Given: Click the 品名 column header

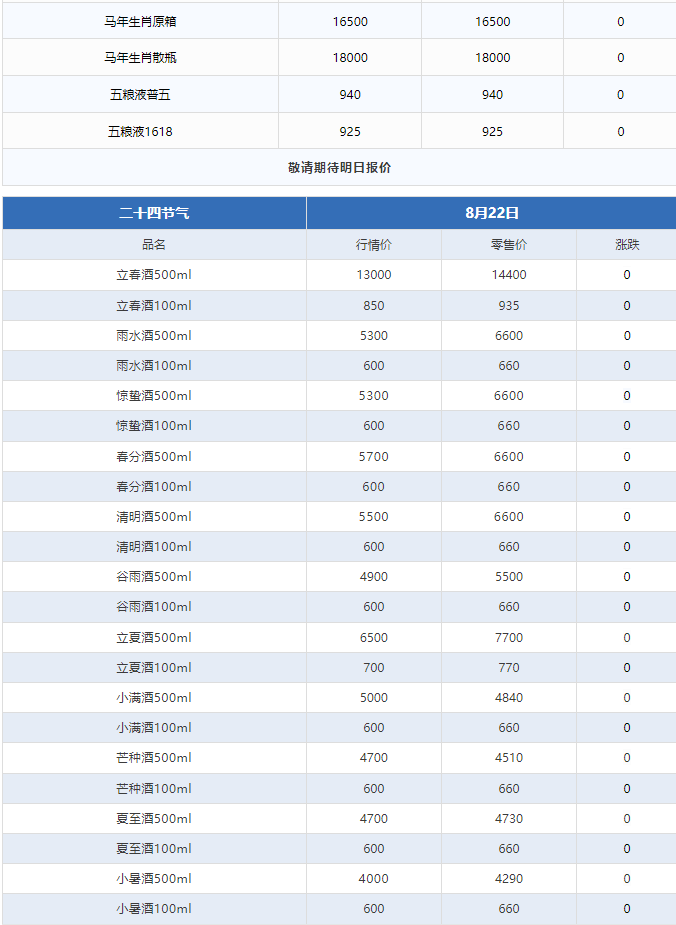Looking at the screenshot, I should click(x=154, y=245).
